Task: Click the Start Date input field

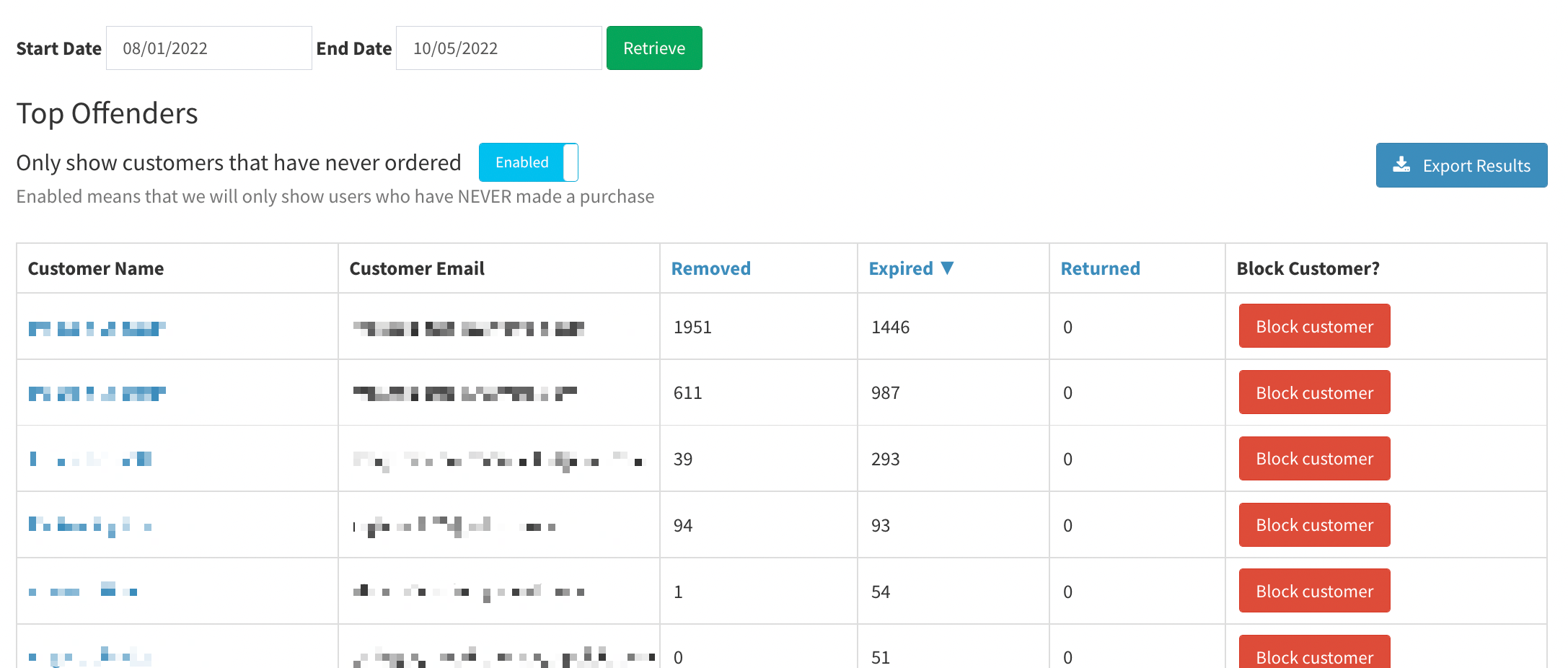Action: (x=208, y=48)
